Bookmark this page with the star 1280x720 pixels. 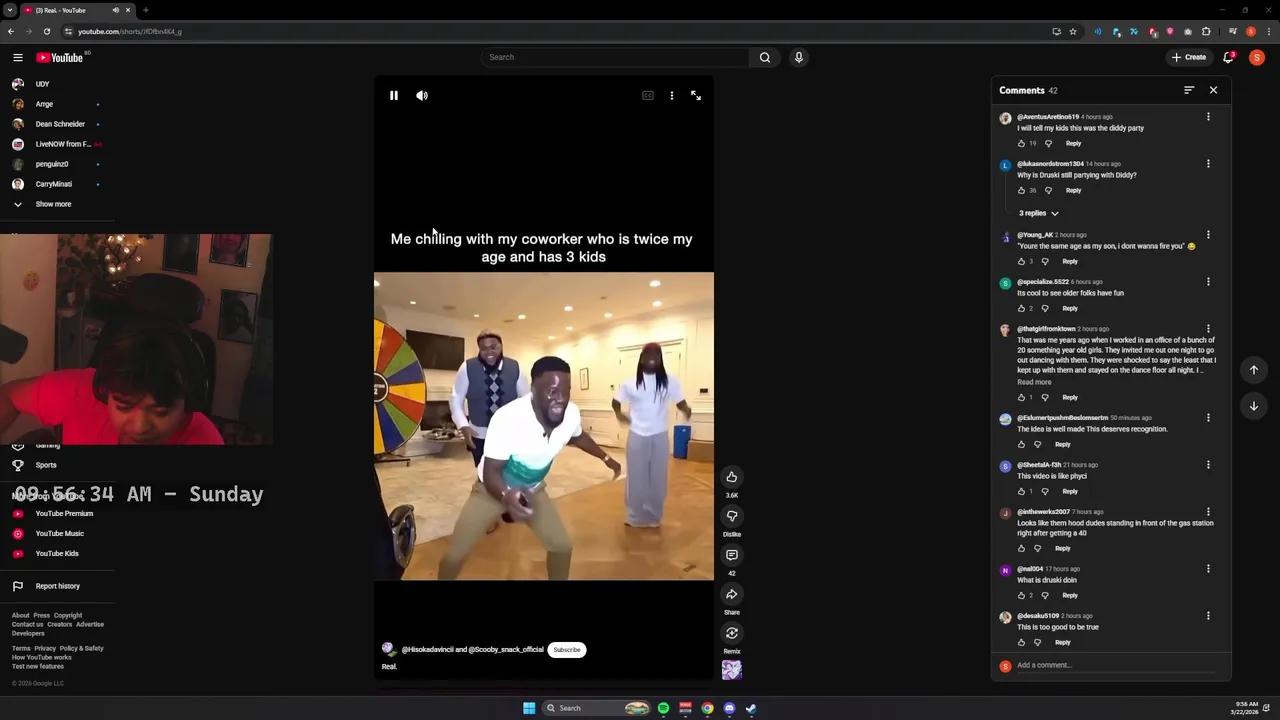point(1073,31)
